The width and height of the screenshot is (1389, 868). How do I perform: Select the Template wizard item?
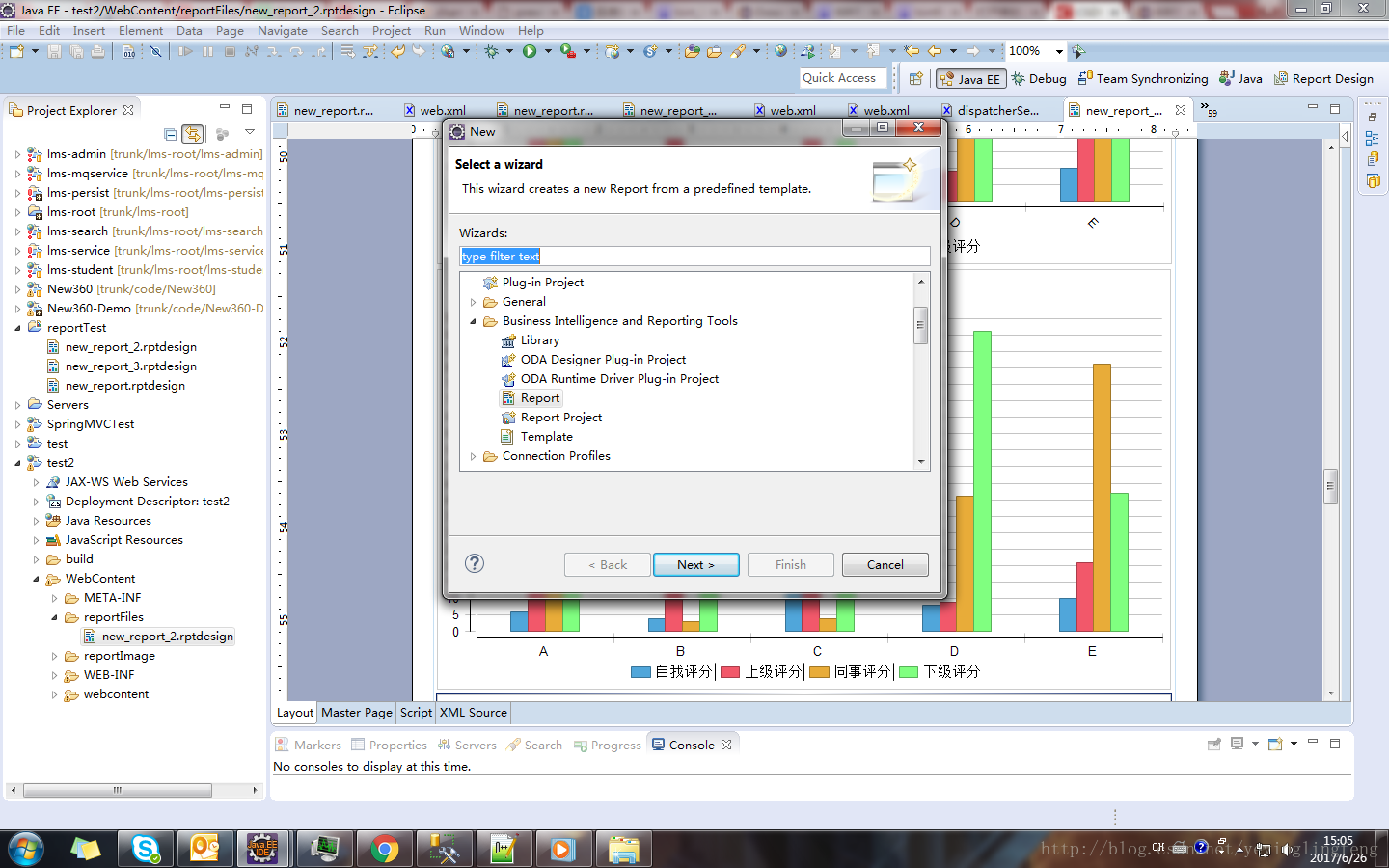coord(537,437)
